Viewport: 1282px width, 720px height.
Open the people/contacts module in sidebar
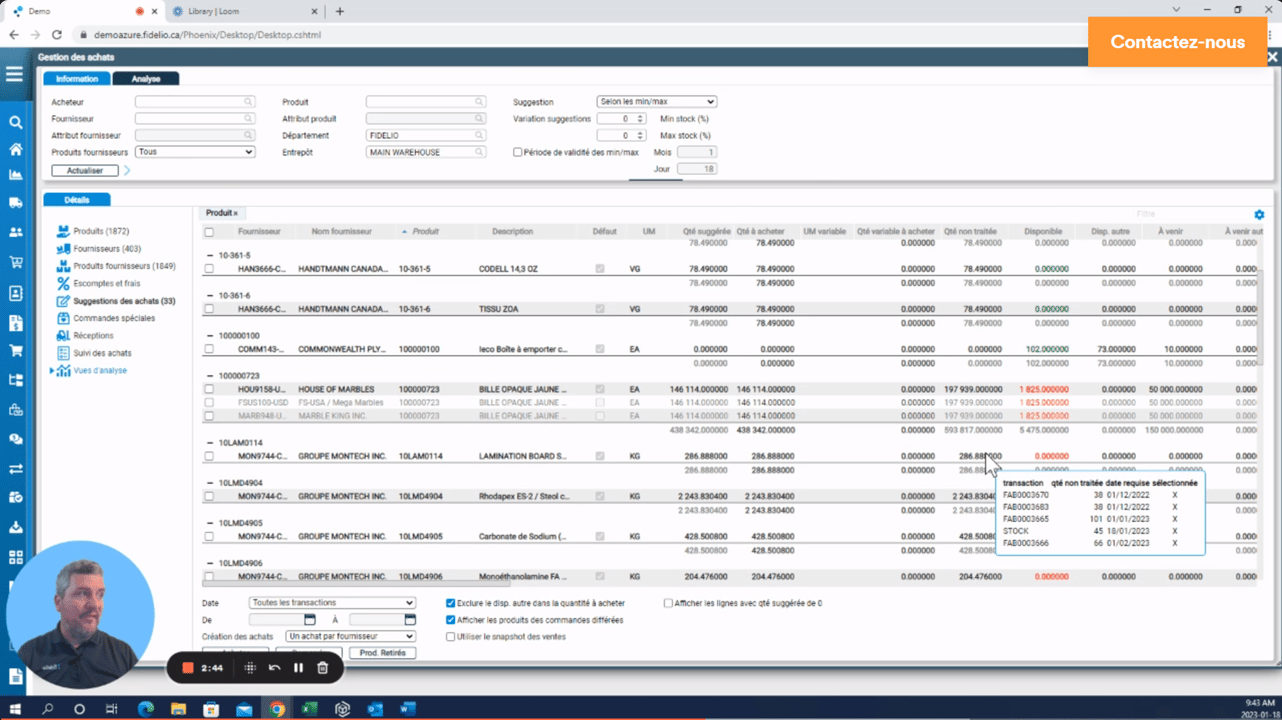[15, 232]
